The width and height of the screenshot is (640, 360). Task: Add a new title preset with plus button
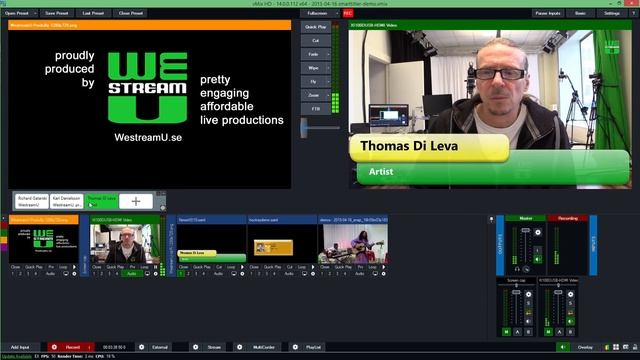point(136,201)
